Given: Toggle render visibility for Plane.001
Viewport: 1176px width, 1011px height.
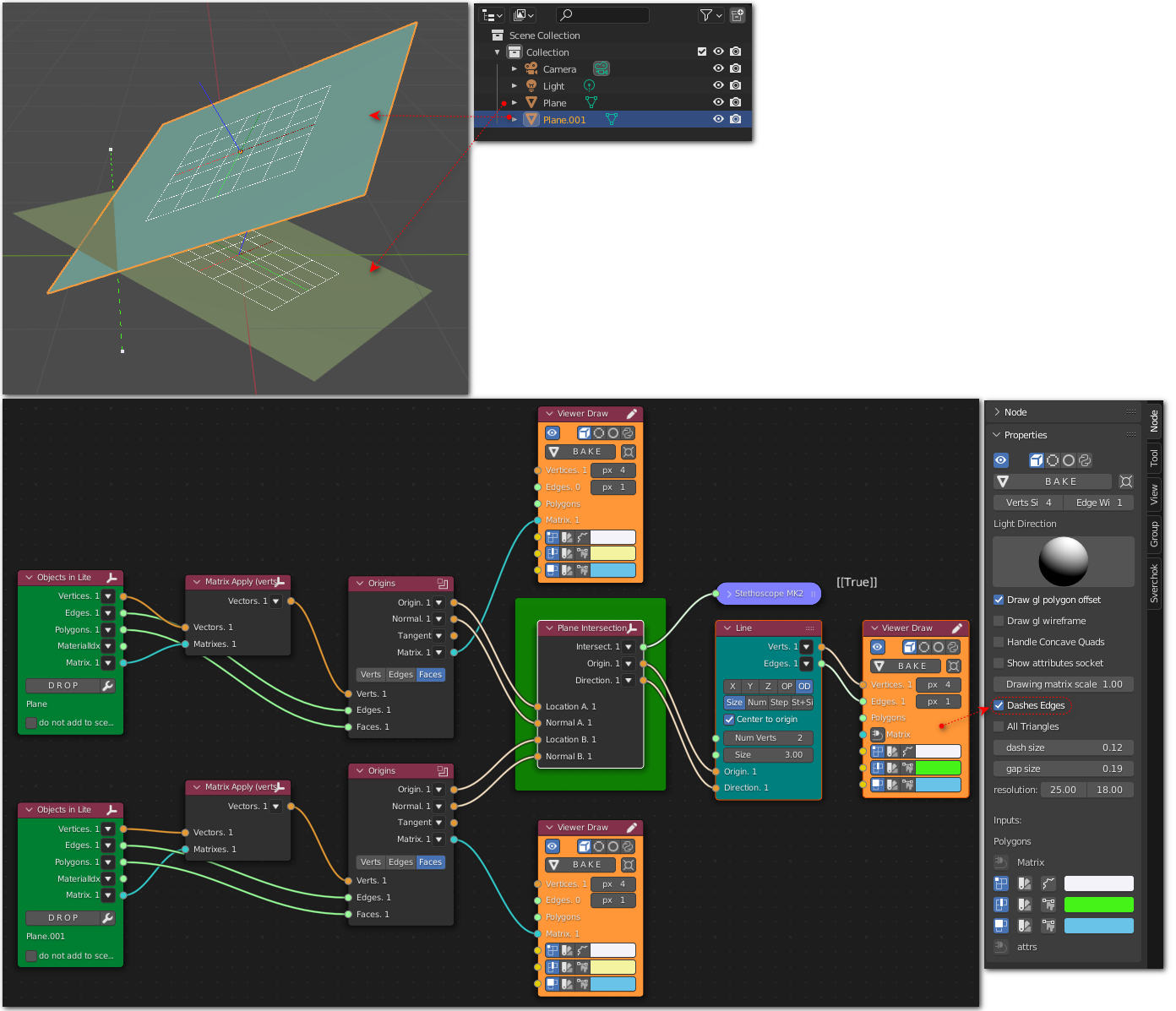Looking at the screenshot, I should pos(736,119).
